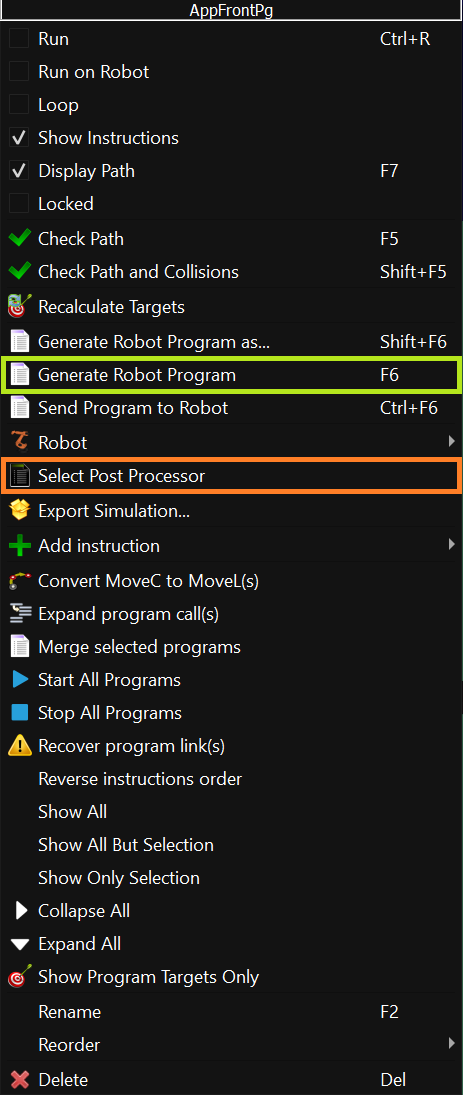Viewport: 463px width, 1095px height.
Task: Expand the Robot submenu arrow
Action: pyautogui.click(x=451, y=441)
